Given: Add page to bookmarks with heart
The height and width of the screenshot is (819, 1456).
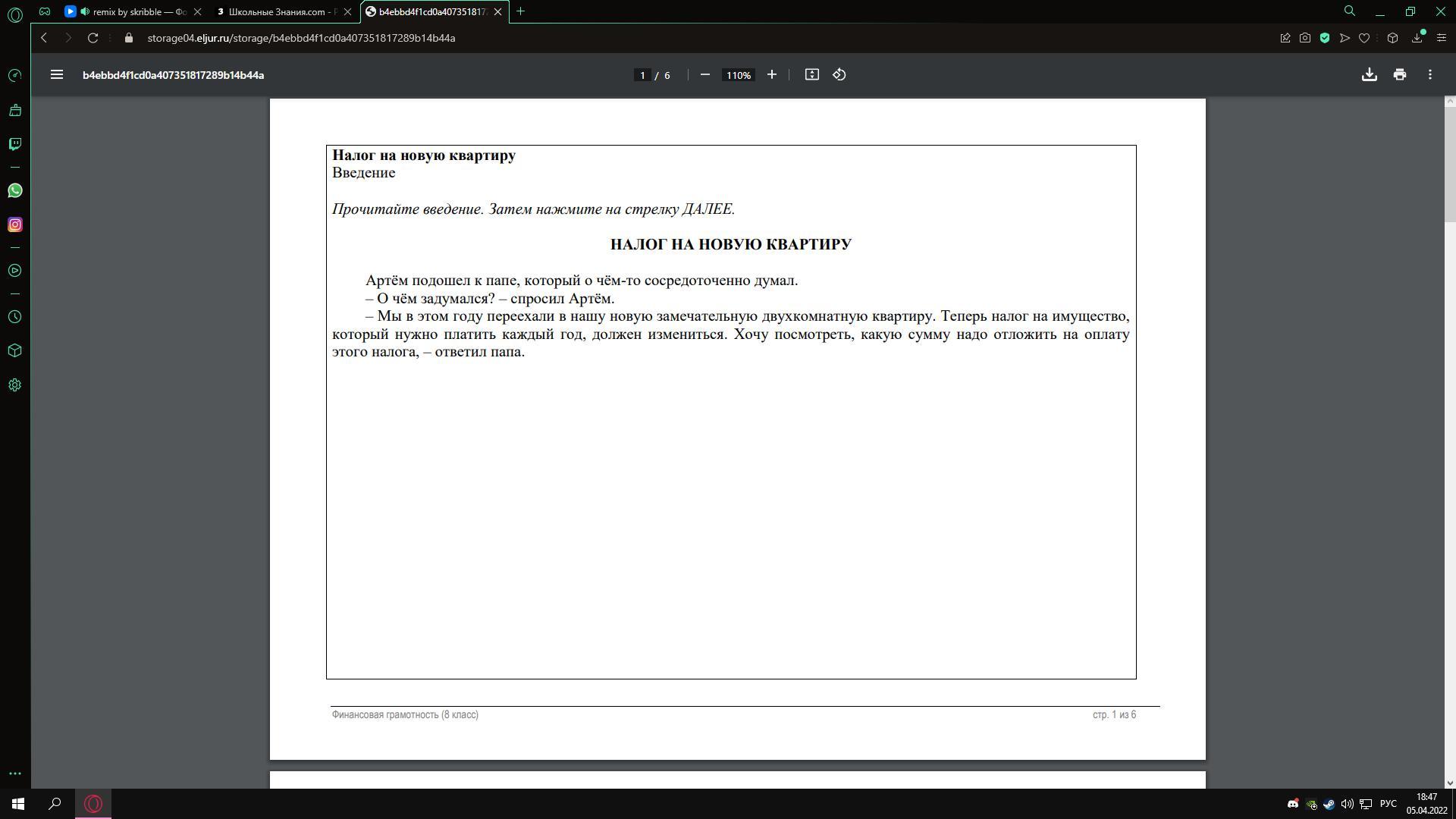Looking at the screenshot, I should pos(1364,38).
